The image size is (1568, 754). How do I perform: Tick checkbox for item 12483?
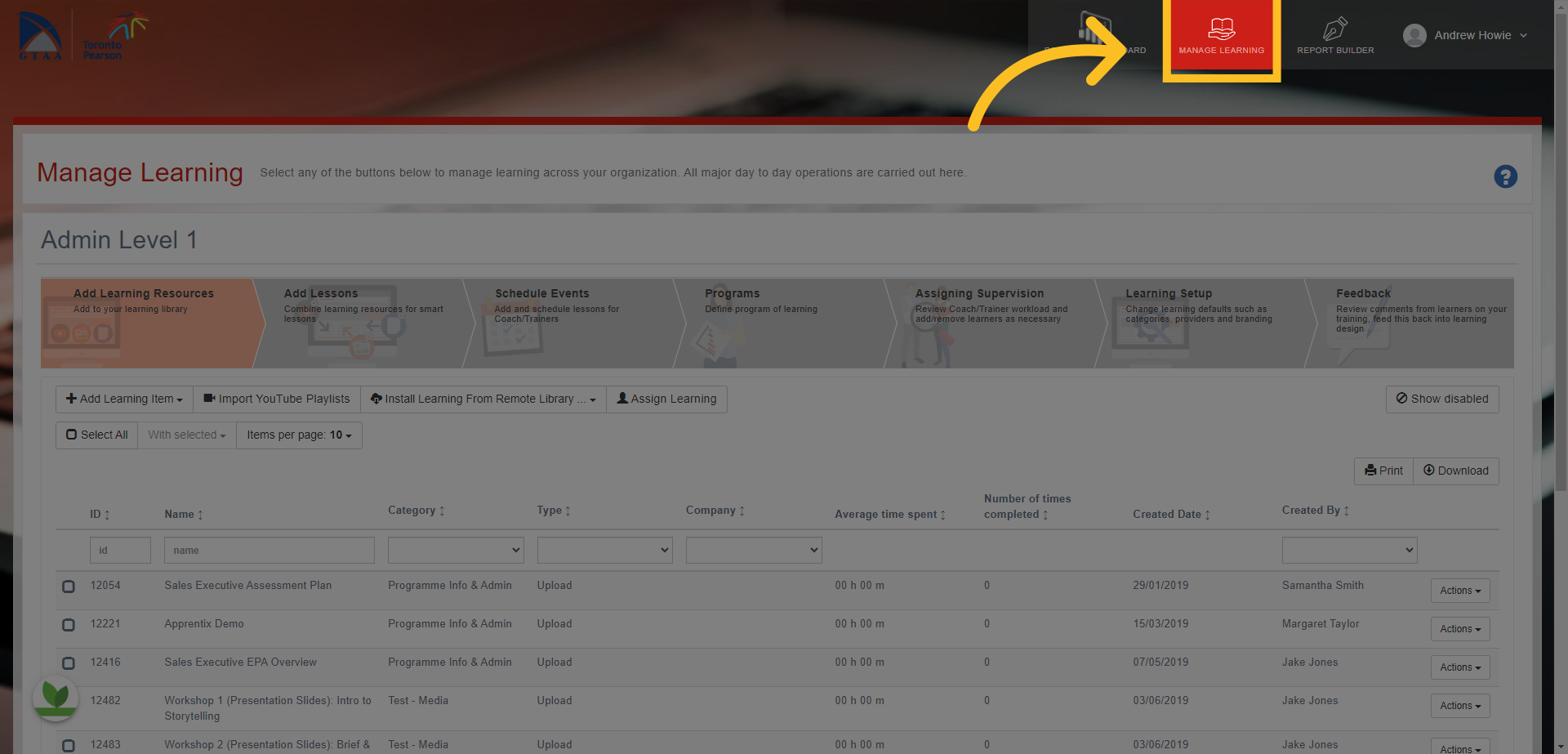coord(69,746)
